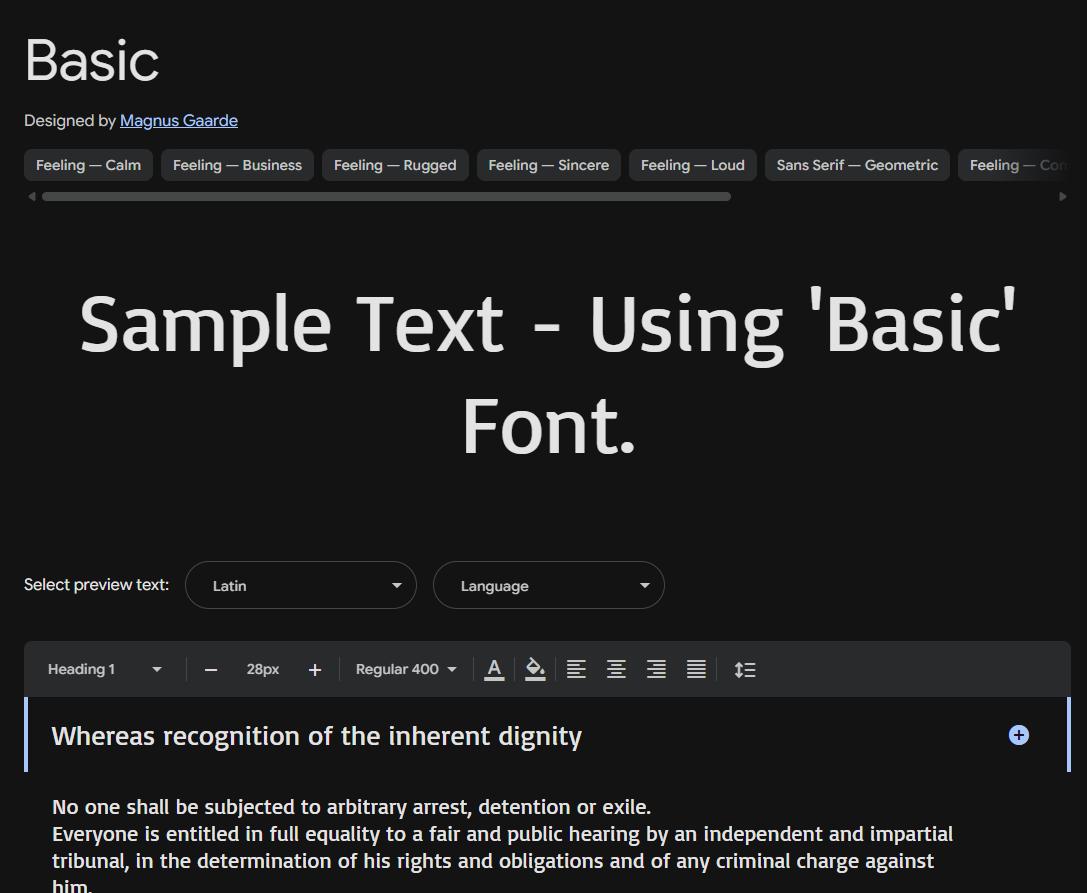Open the background fill color picker
The width and height of the screenshot is (1087, 893).
click(535, 670)
